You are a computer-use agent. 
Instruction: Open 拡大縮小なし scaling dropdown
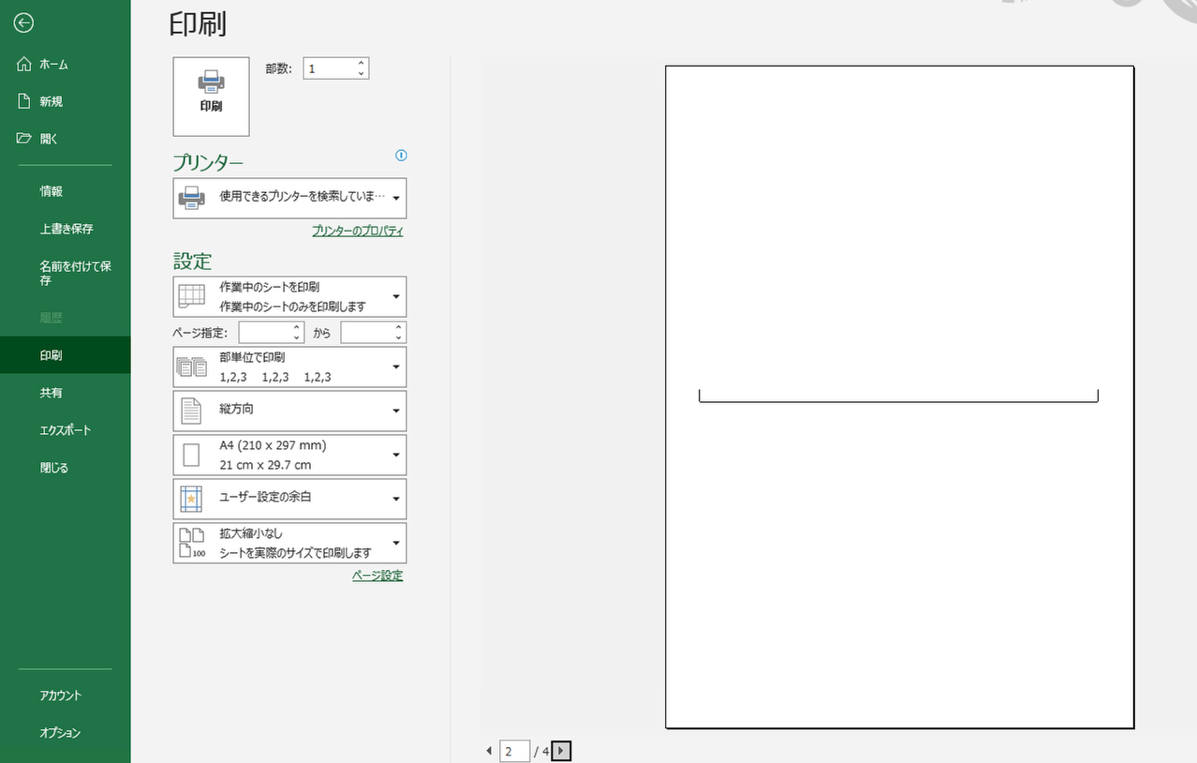[290, 543]
